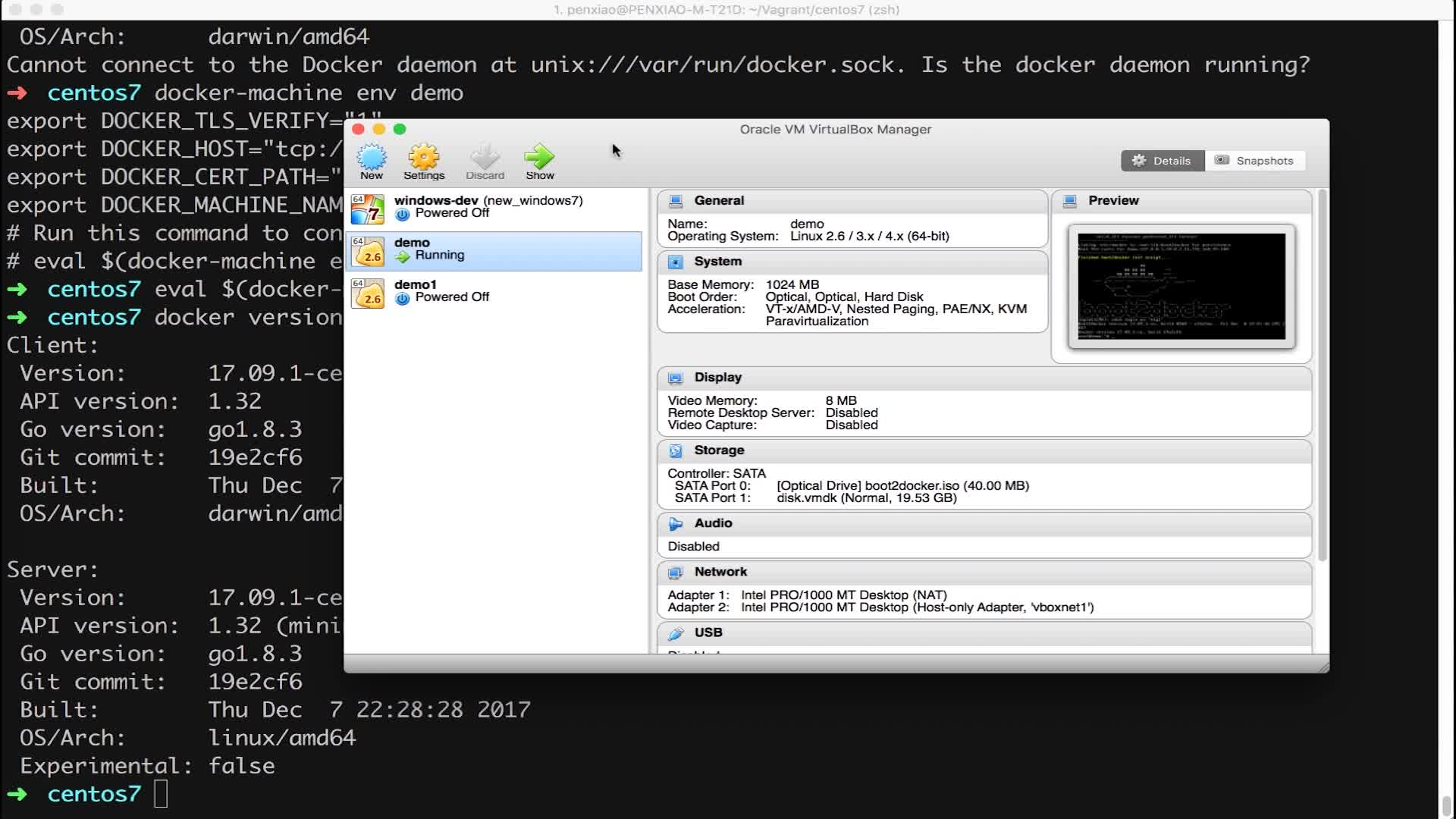Open the Network section header link

(720, 572)
